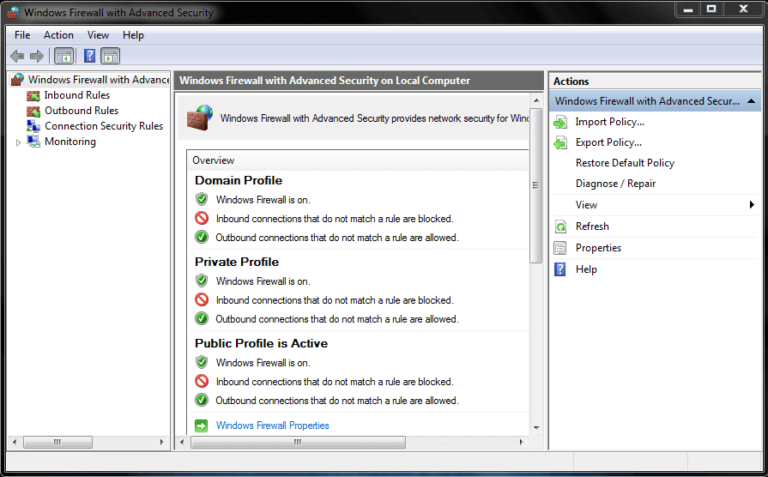The height and width of the screenshot is (477, 768).
Task: Select Inbound Rules in the tree
Action: tap(76, 95)
